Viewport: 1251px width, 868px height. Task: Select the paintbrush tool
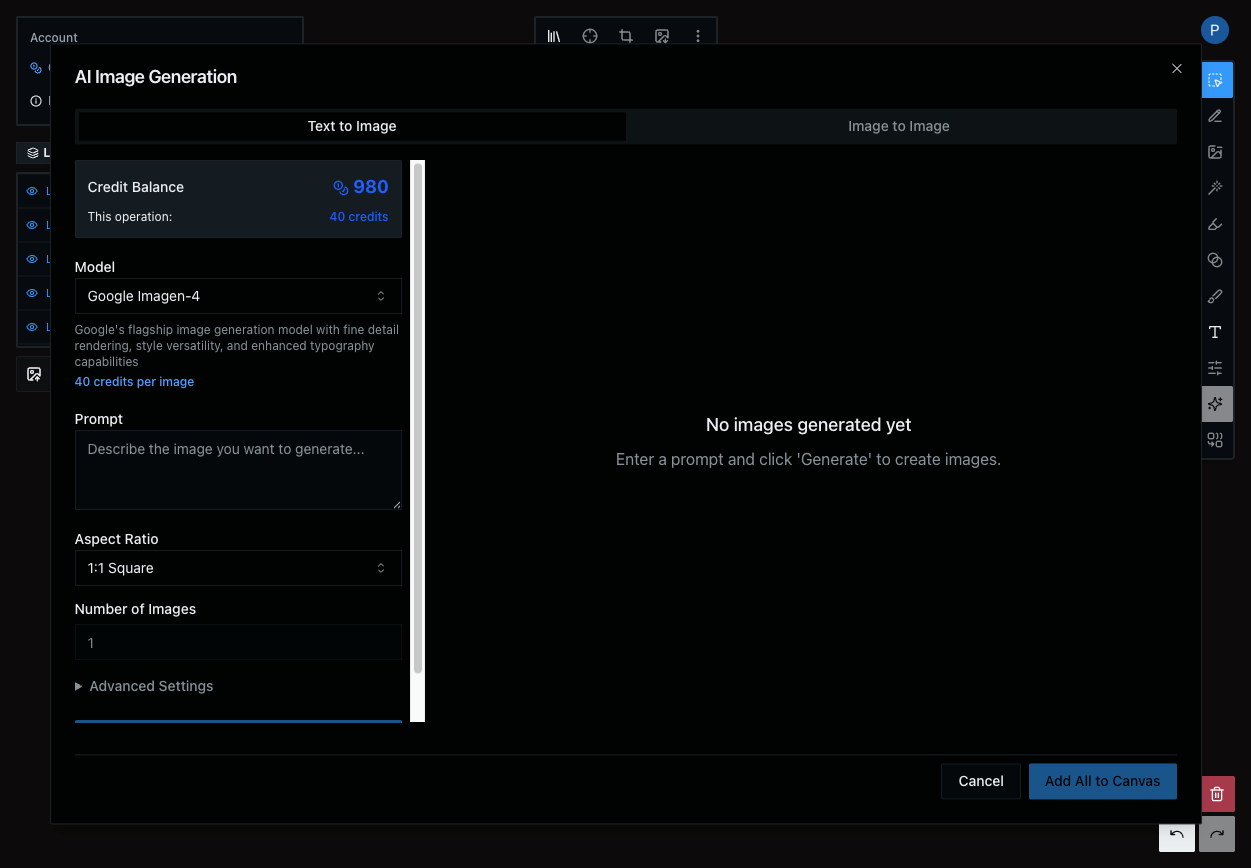pyautogui.click(x=1215, y=296)
